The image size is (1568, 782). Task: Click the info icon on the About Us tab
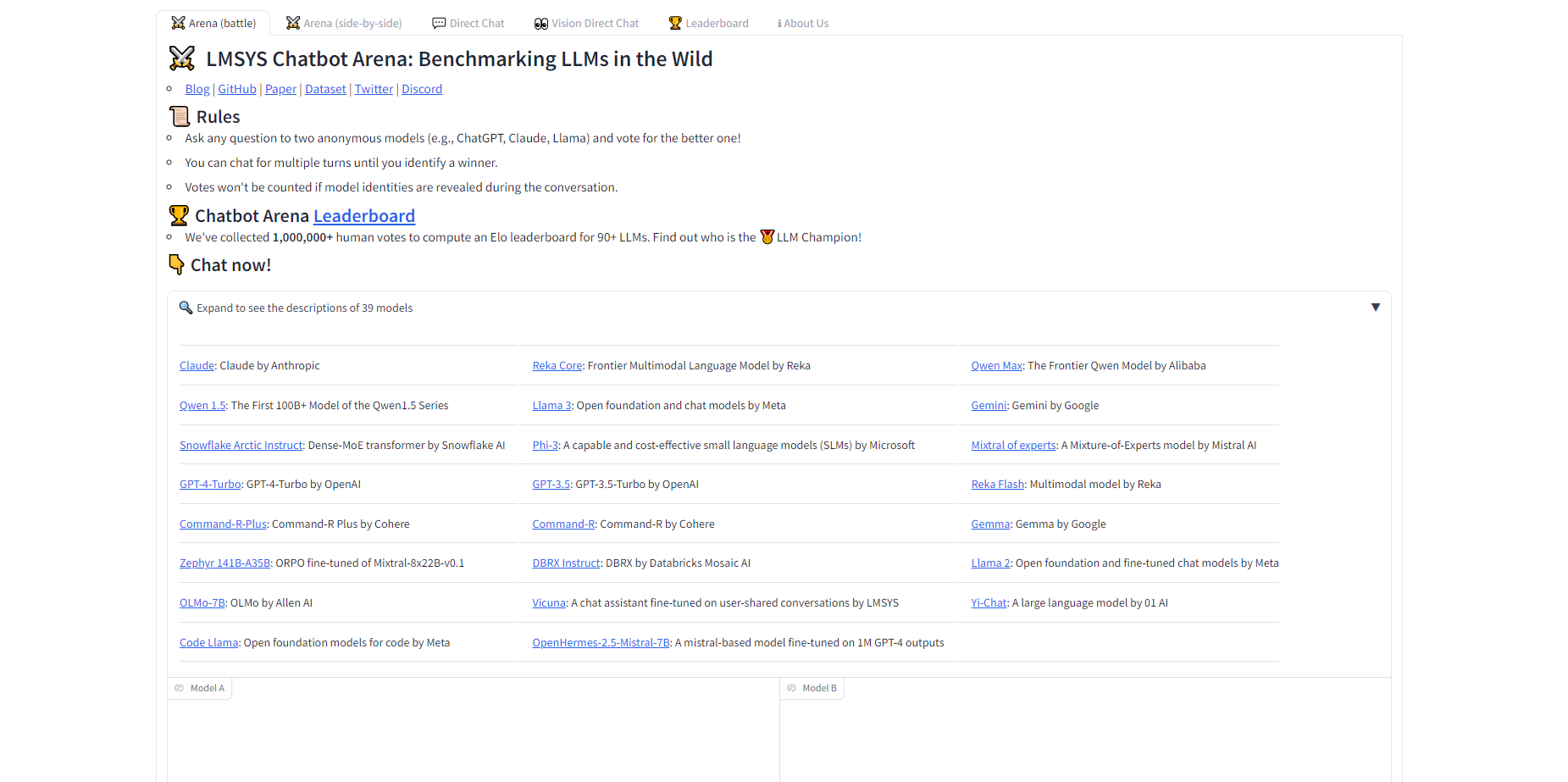pyautogui.click(x=779, y=24)
